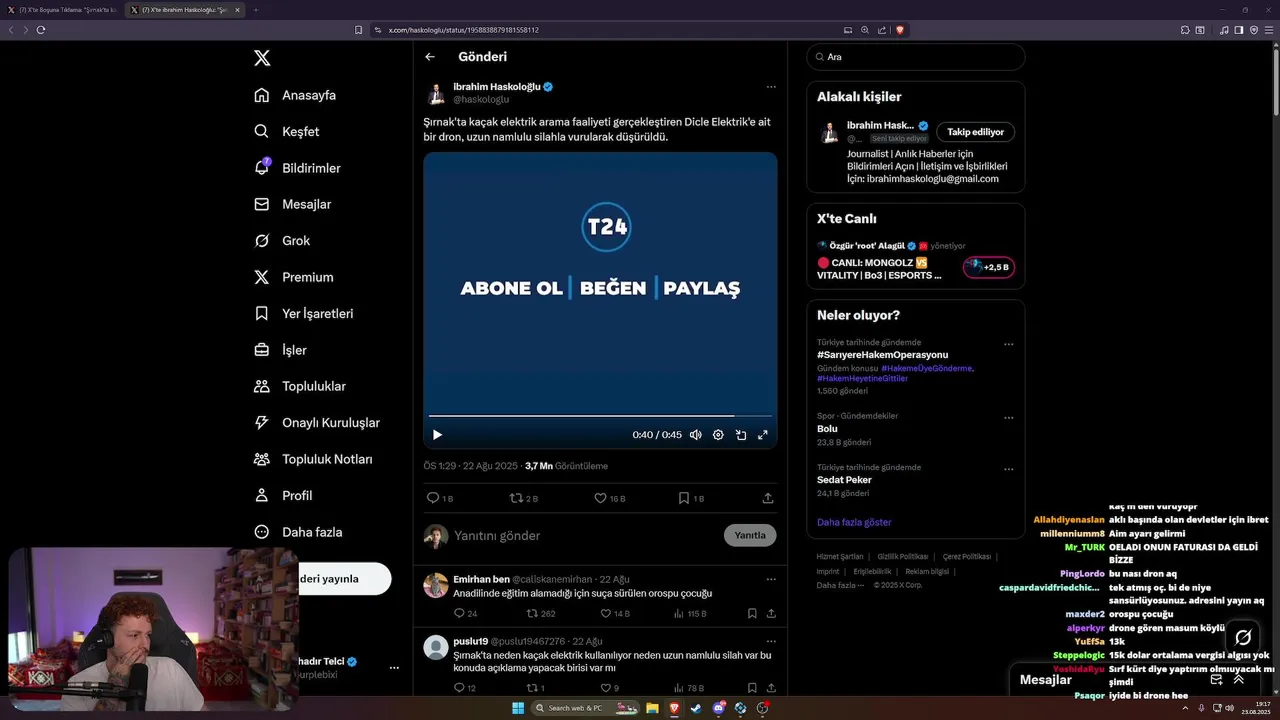Play the video
Screen dimensions: 1280x720
(x=437, y=435)
